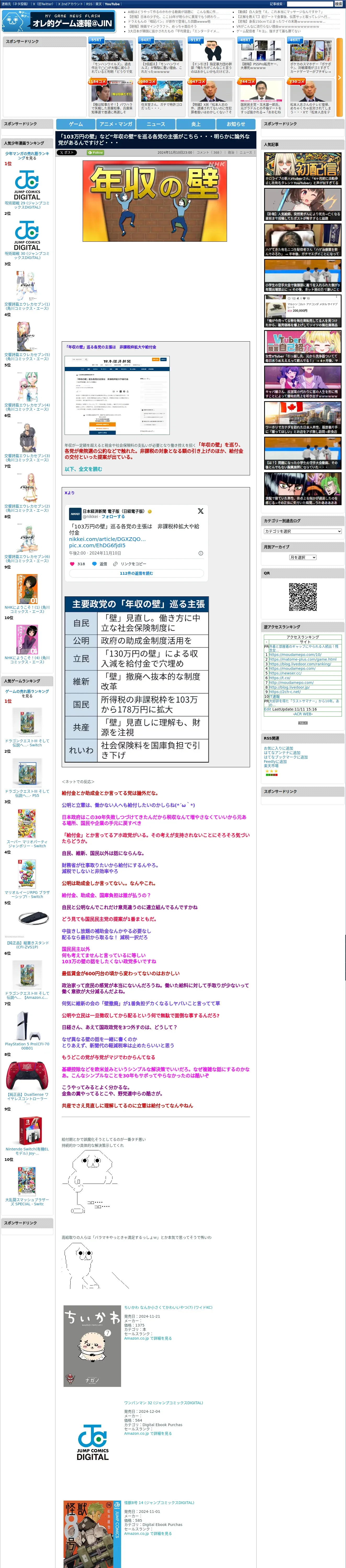The width and height of the screenshot is (346, 1568).
Task: Click the 大乱闘スマッシュブラザーズ SPECIAL link
Action: [x=27, y=1202]
